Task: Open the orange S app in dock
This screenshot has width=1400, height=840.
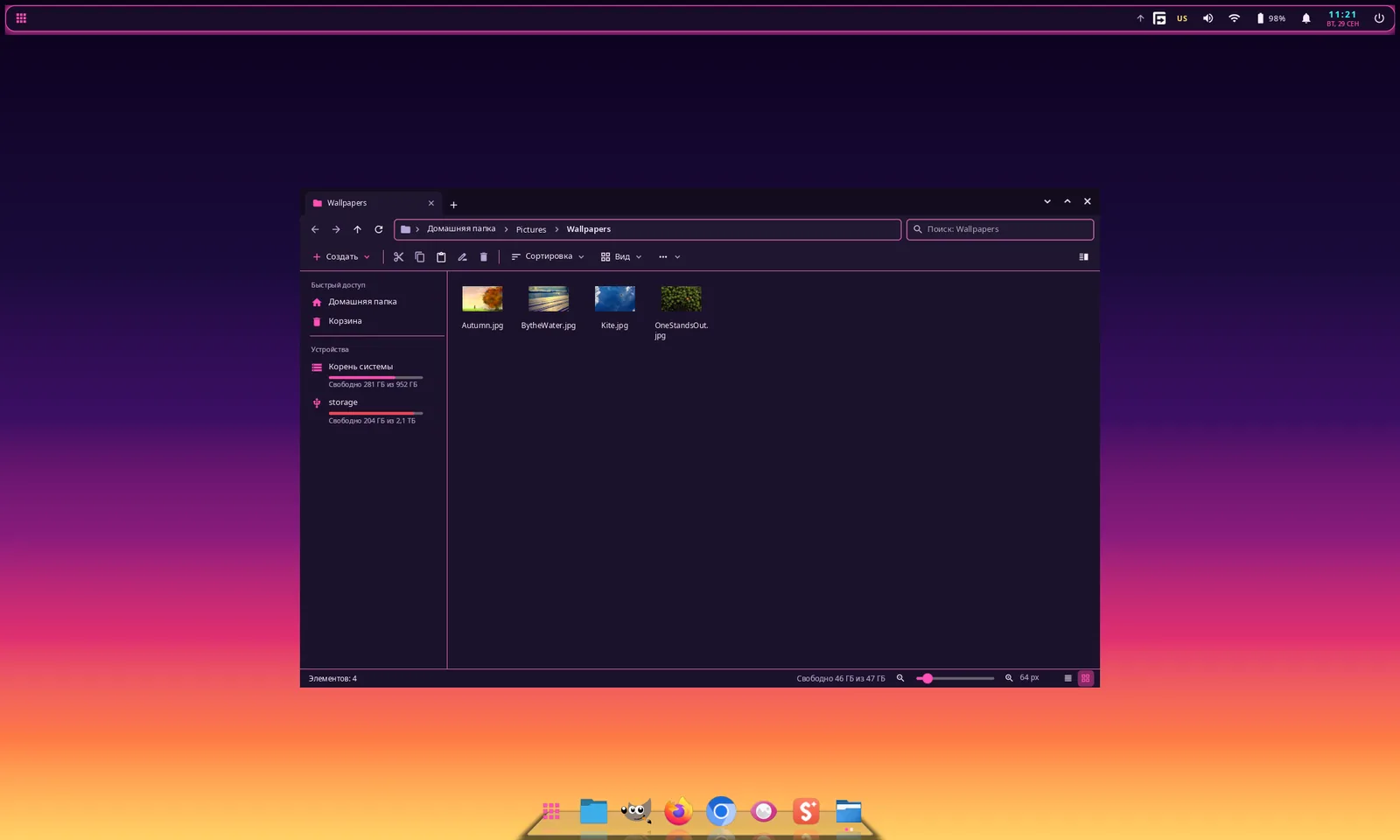Action: tap(806, 811)
